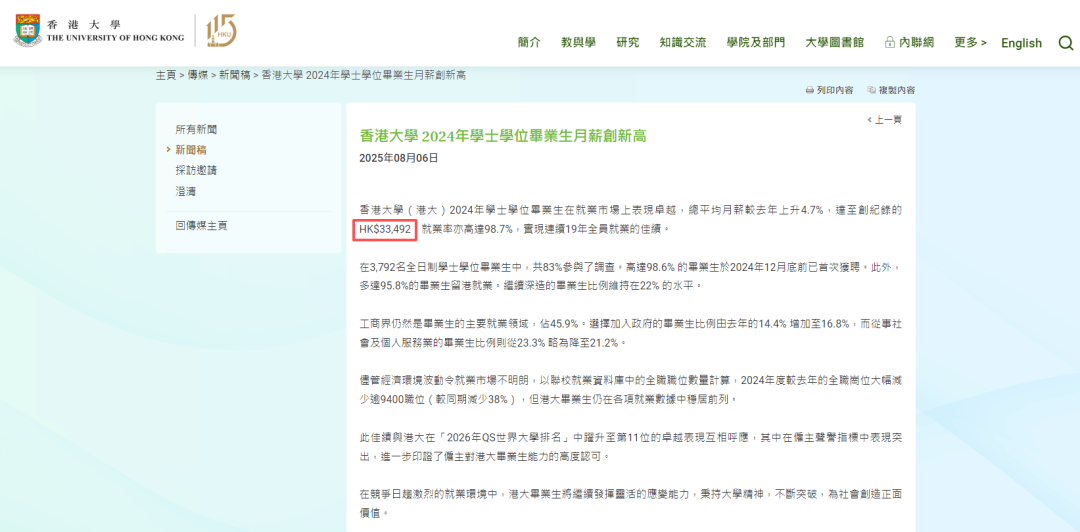This screenshot has height=532, width=1080.
Task: Switch language to English
Action: coord(1021,43)
